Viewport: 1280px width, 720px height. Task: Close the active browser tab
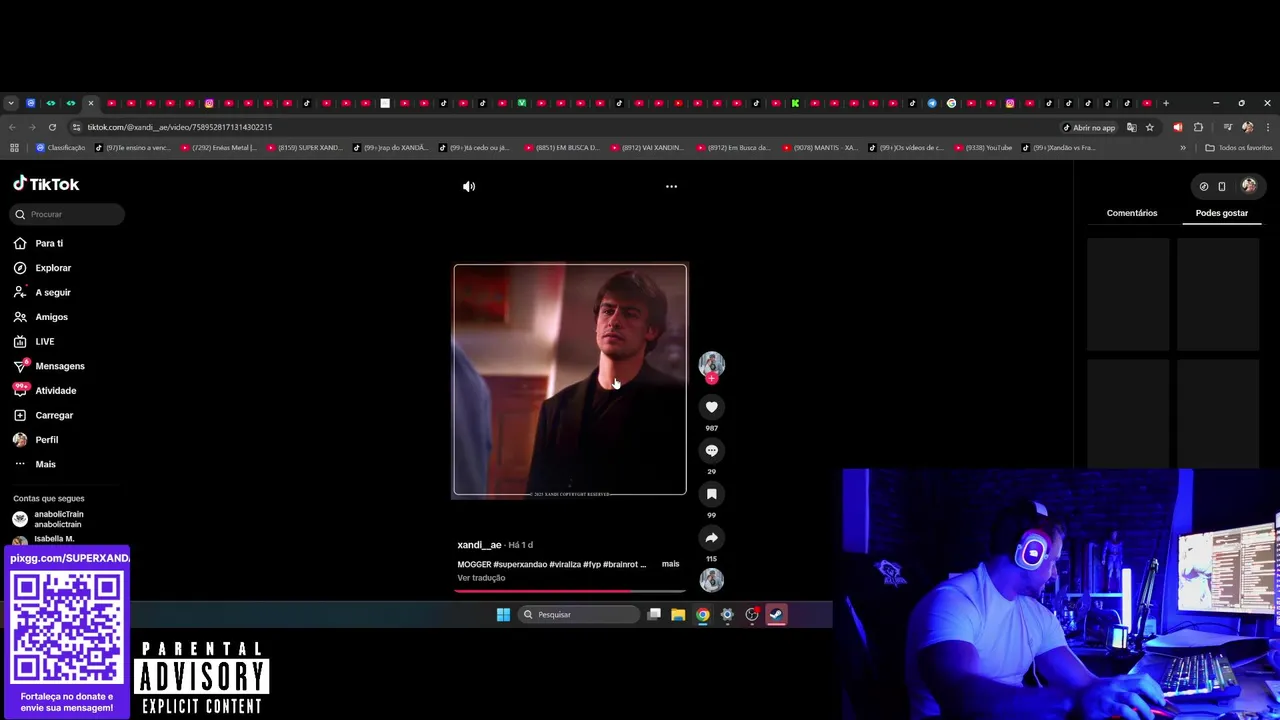click(x=90, y=103)
